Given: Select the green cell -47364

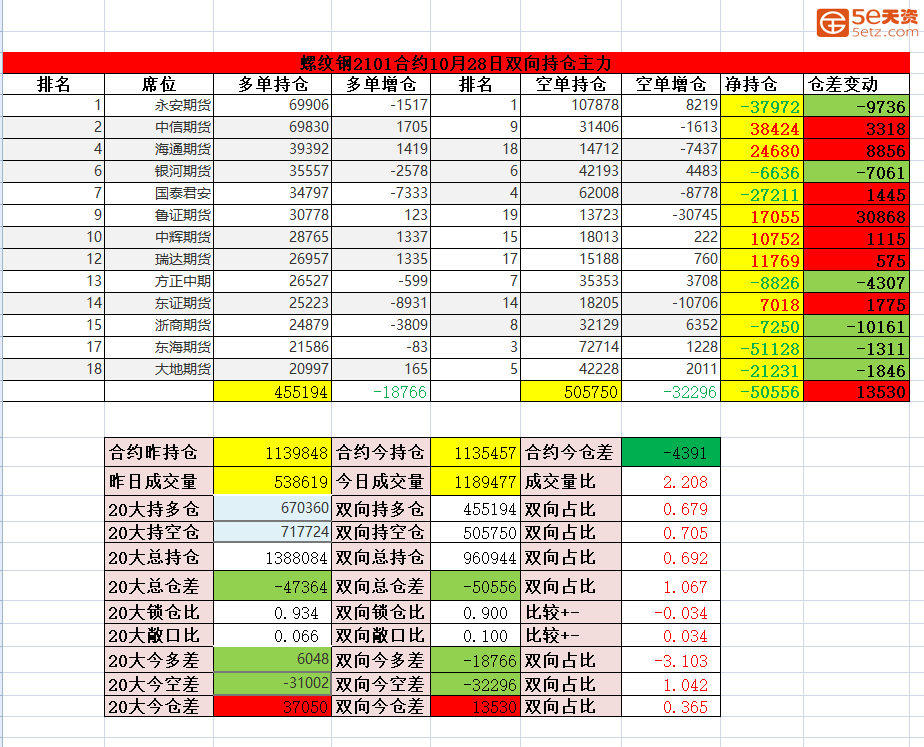Looking at the screenshot, I should tap(273, 586).
